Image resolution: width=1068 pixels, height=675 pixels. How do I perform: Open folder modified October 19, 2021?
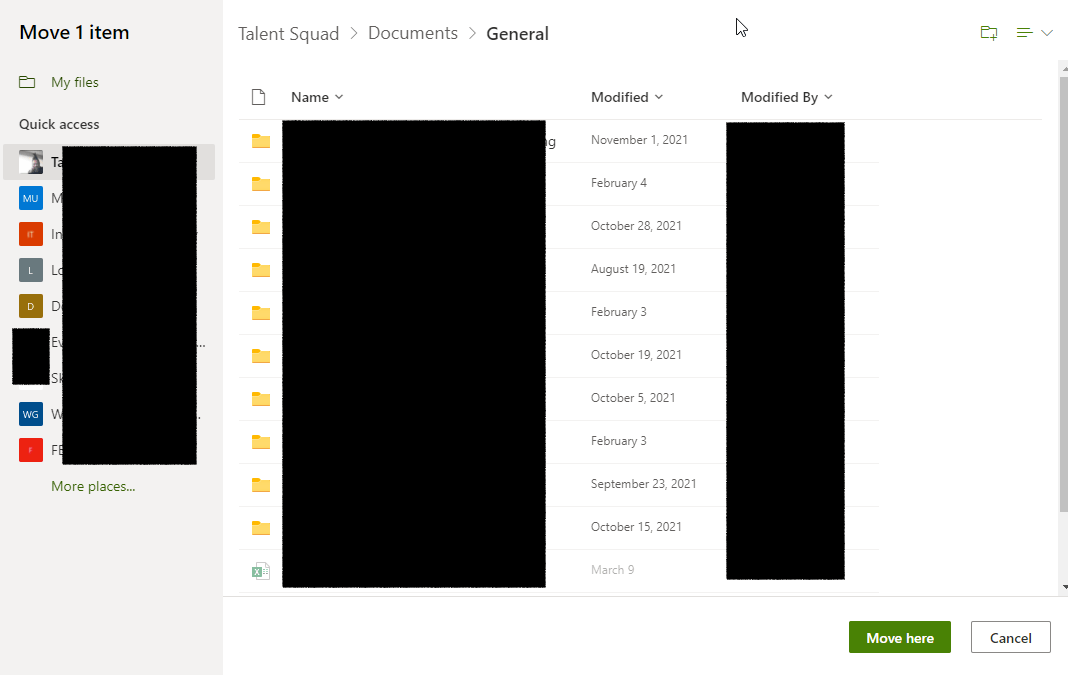click(261, 356)
